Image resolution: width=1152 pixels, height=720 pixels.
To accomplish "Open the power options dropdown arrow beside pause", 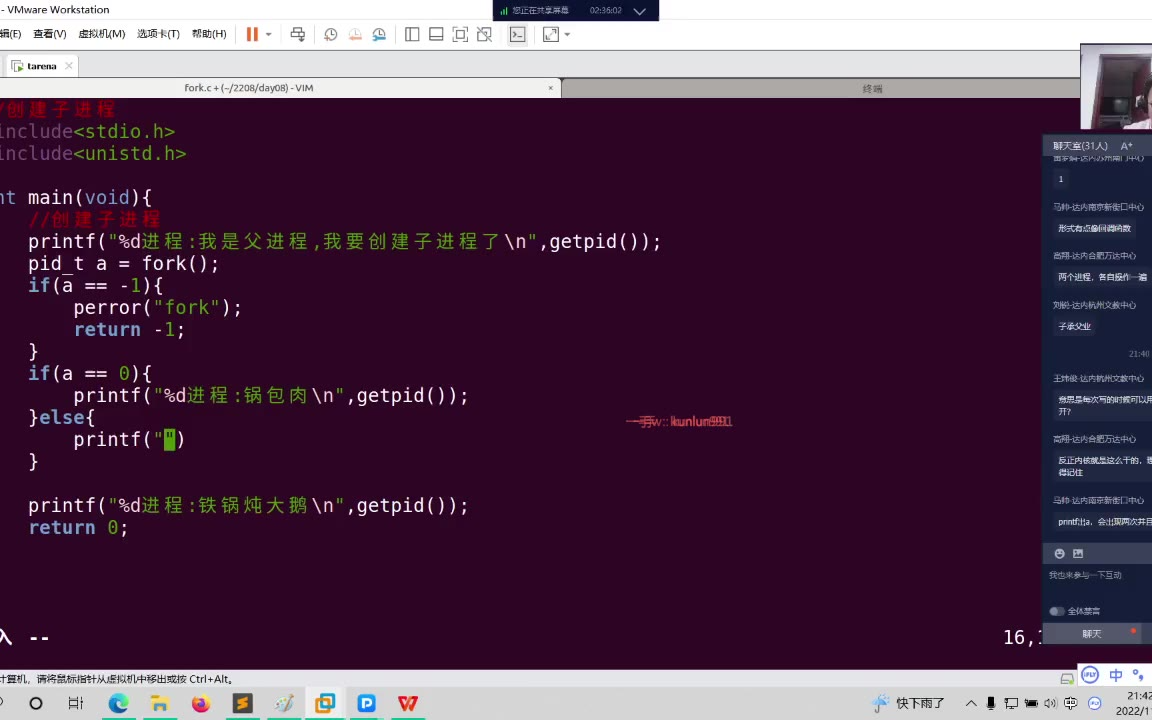I will (268, 35).
